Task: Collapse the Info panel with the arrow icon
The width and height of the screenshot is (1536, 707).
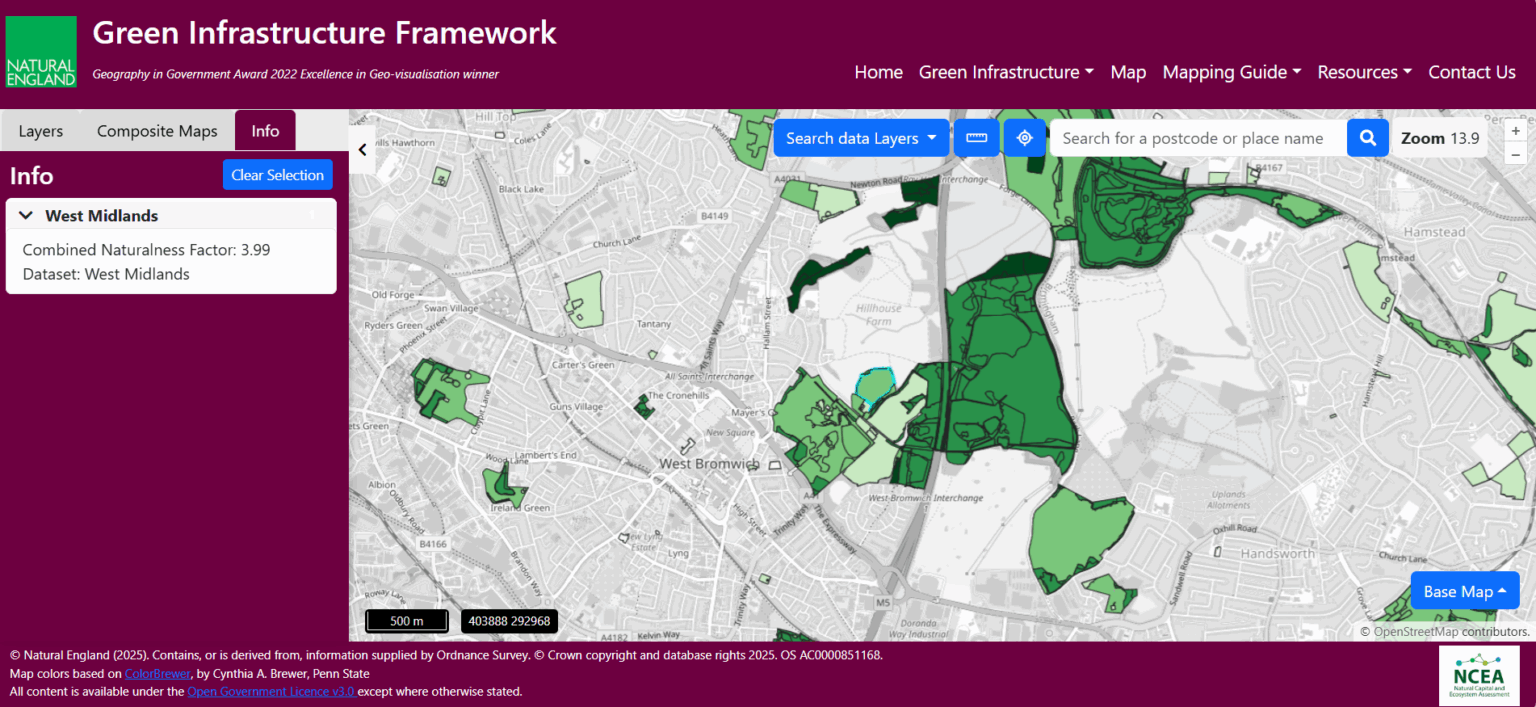Action: pos(362,148)
